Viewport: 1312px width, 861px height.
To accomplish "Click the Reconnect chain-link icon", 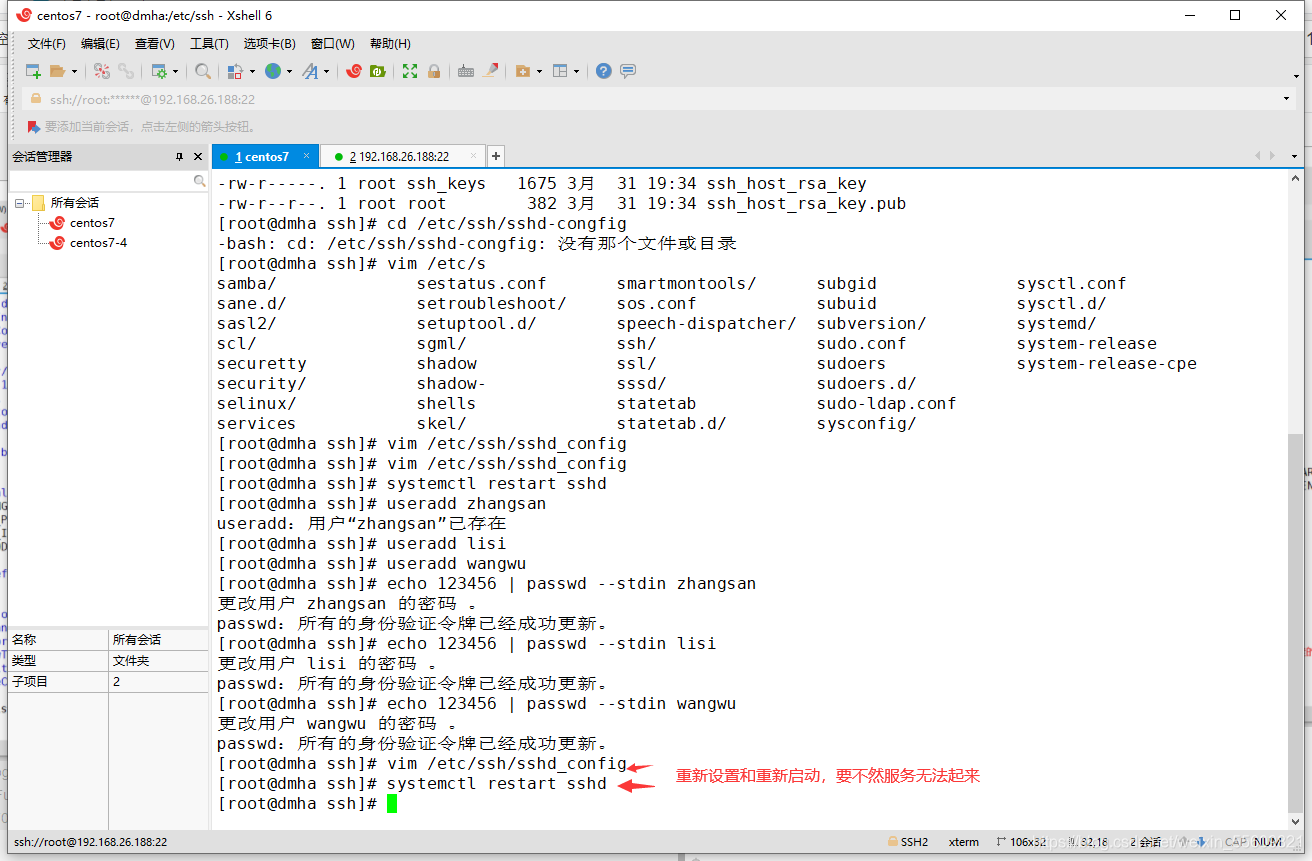I will pos(126,71).
